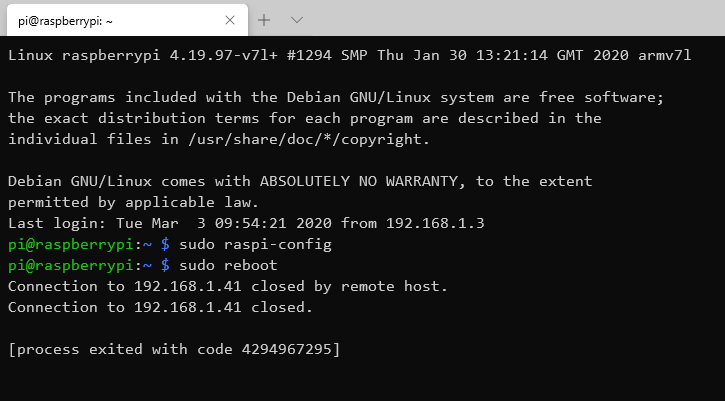Click the 'The programs included' text line

[336, 98]
